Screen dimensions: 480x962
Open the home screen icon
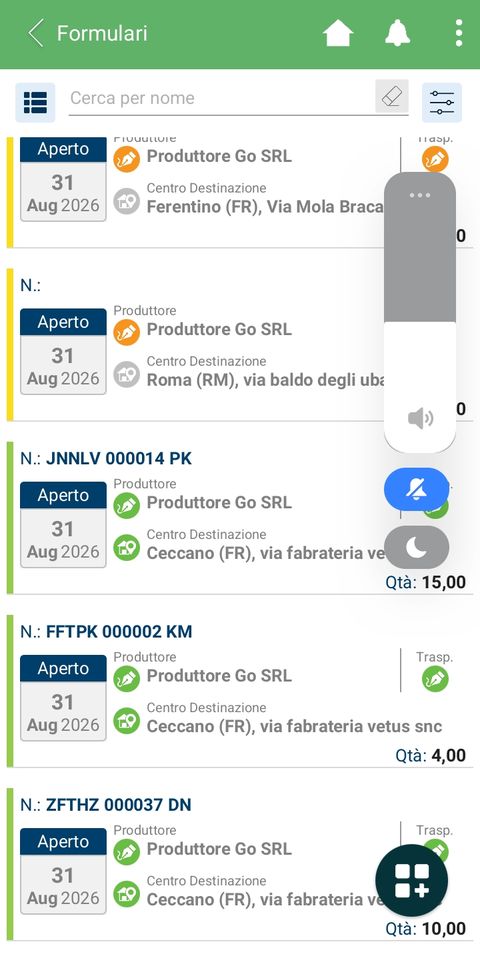click(x=338, y=33)
